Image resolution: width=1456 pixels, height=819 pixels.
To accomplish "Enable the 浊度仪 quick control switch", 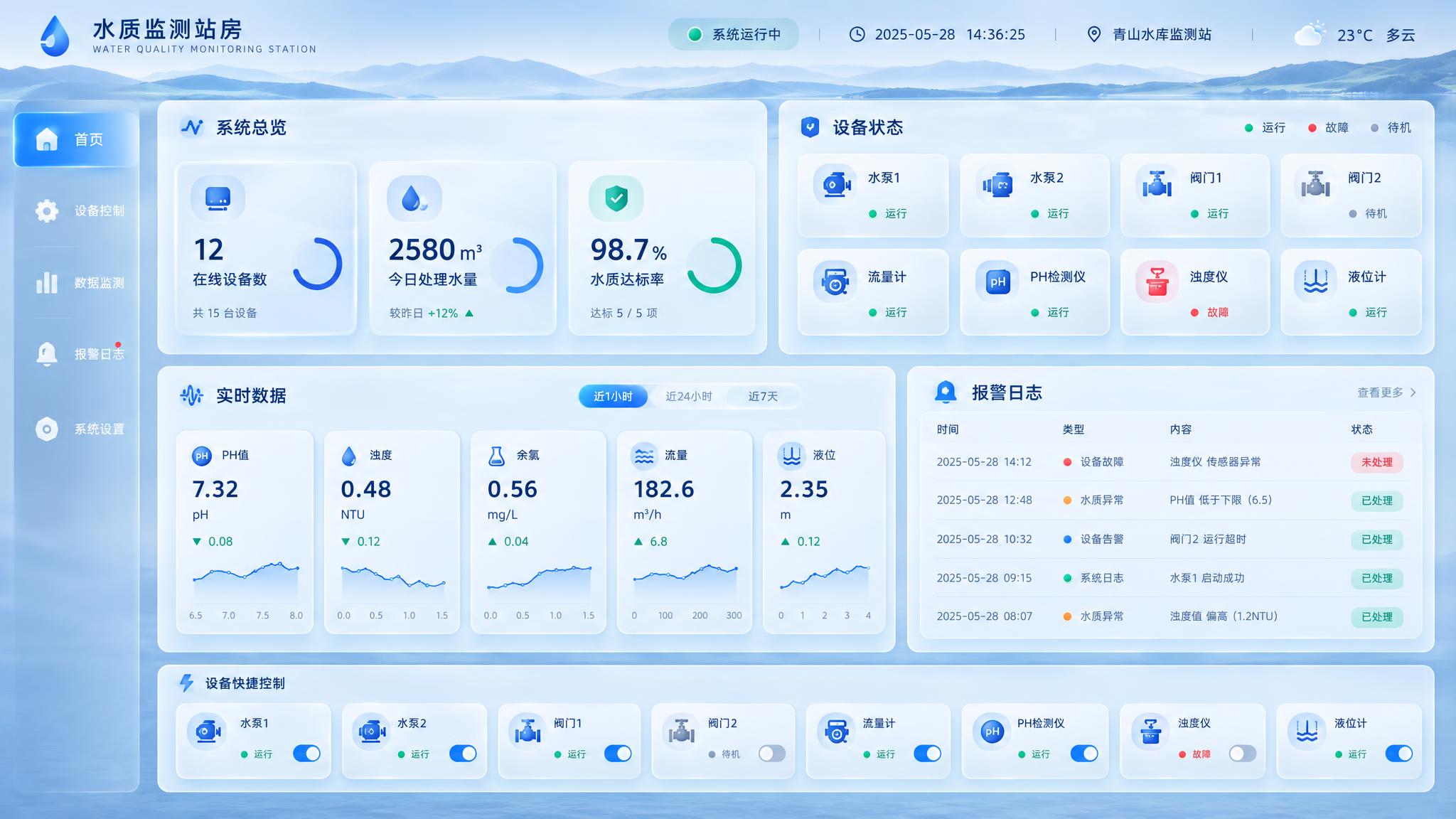I will click(1243, 754).
